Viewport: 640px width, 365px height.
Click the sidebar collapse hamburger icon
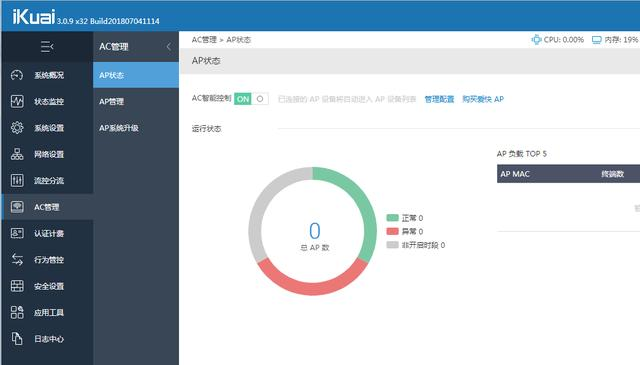tap(47, 47)
